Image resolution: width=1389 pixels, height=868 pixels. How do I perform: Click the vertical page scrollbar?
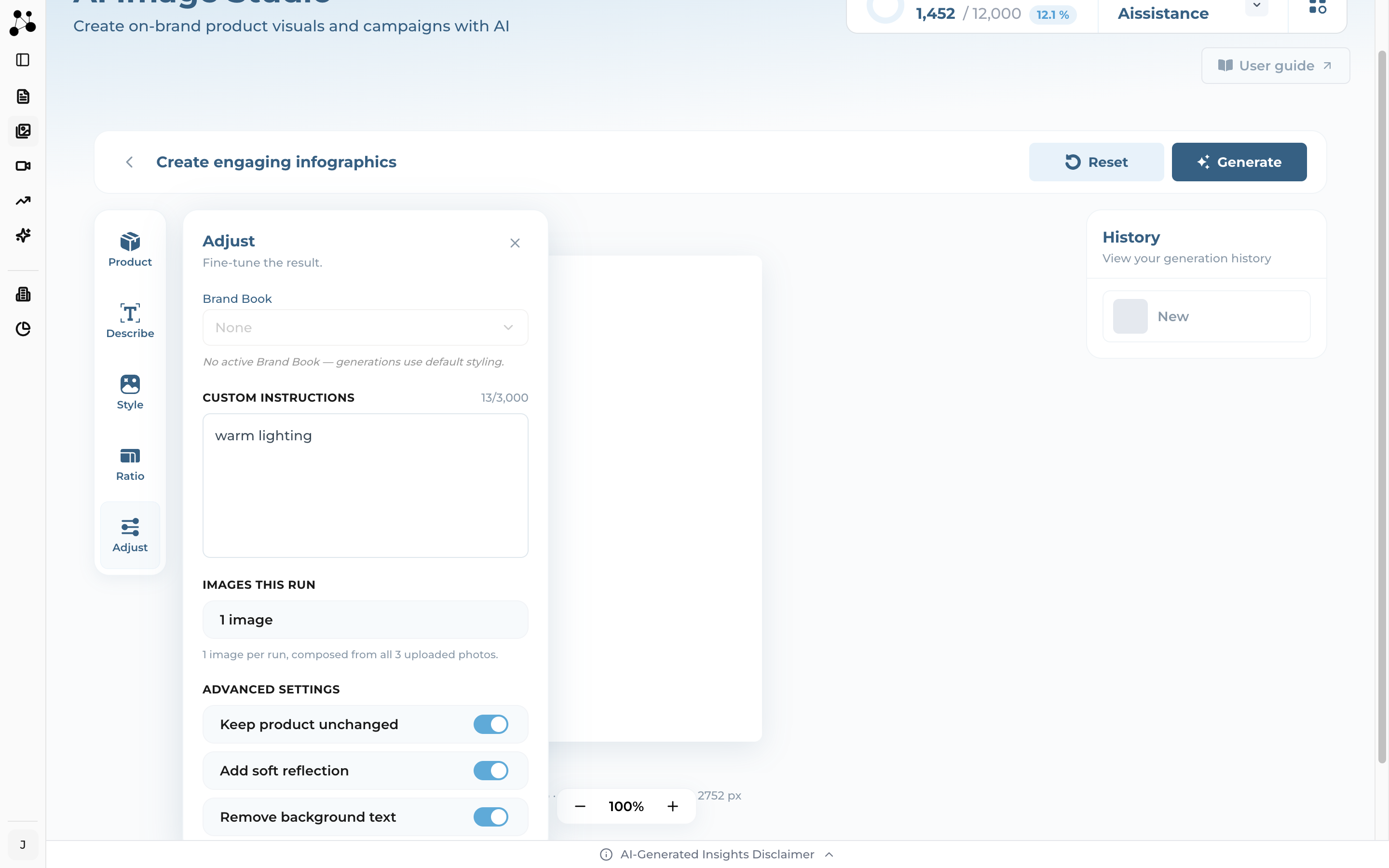(x=1382, y=407)
